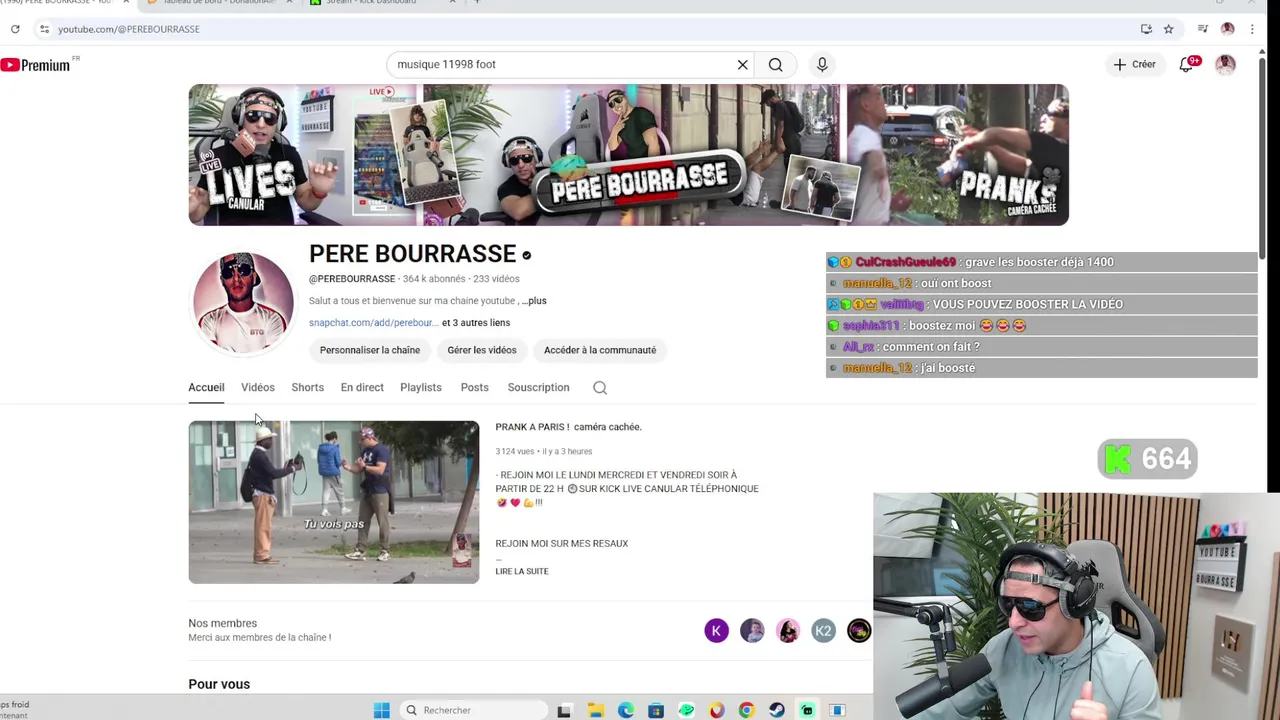Screen dimensions: 1280x720
Task: Open site information icon beside the URL
Action: [x=44, y=29]
